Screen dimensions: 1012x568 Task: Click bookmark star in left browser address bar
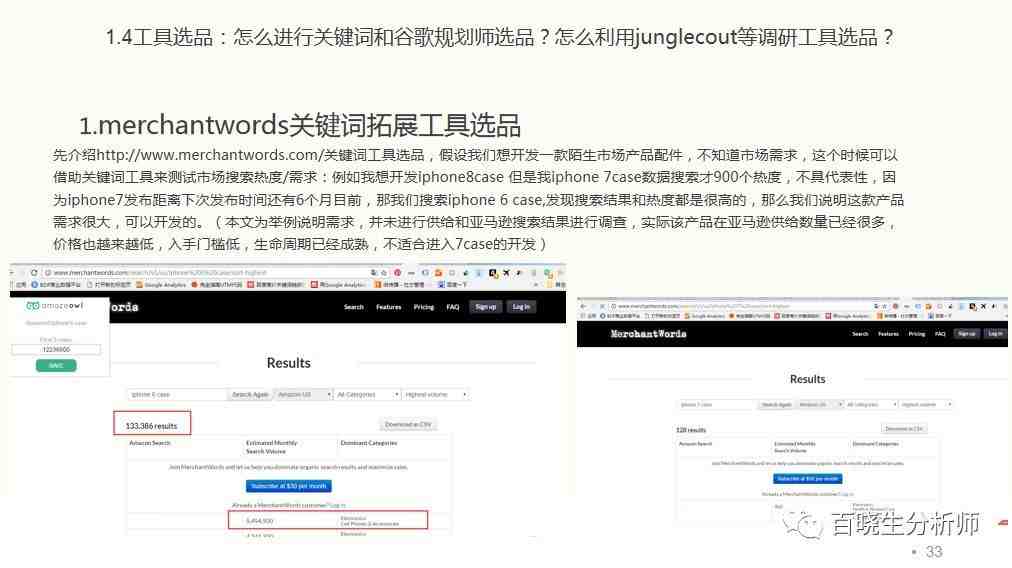pyautogui.click(x=383, y=273)
